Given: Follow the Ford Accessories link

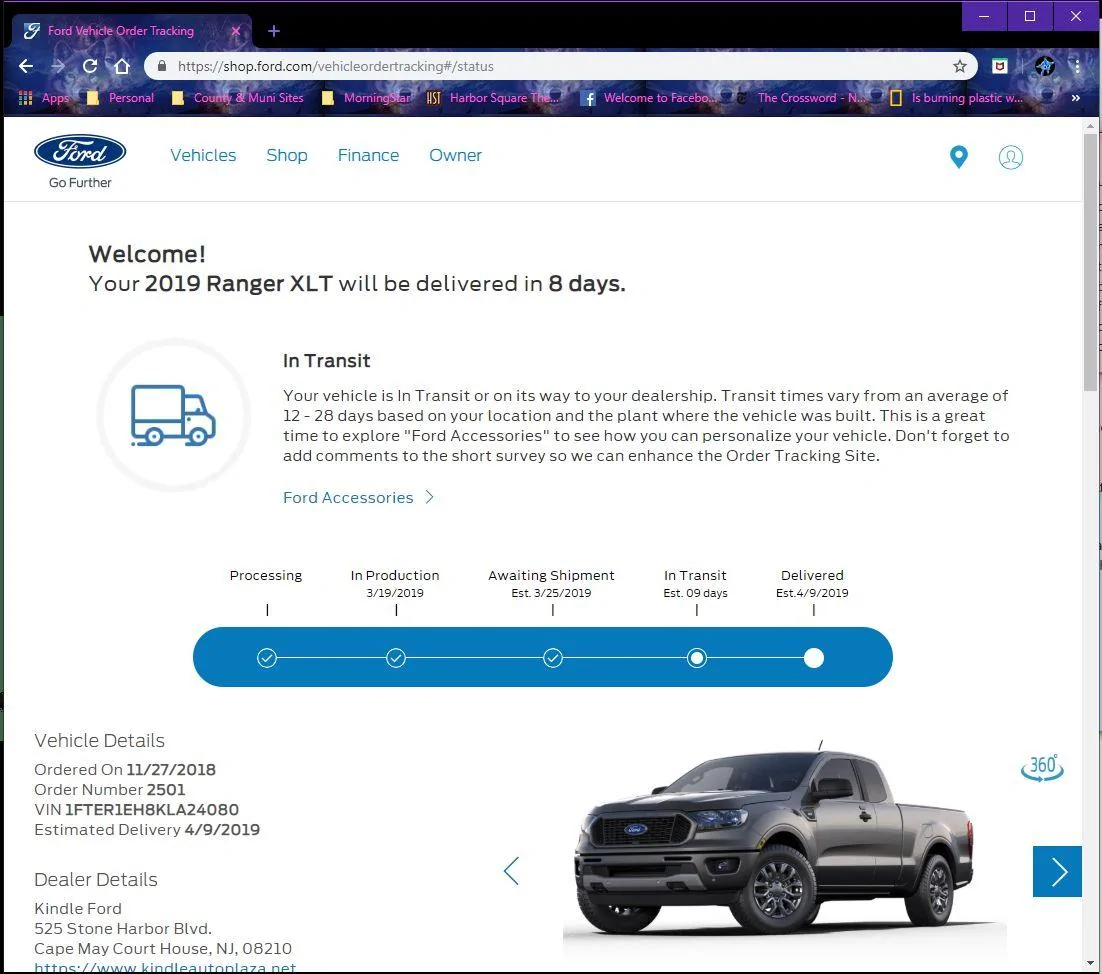Looking at the screenshot, I should tap(358, 498).
